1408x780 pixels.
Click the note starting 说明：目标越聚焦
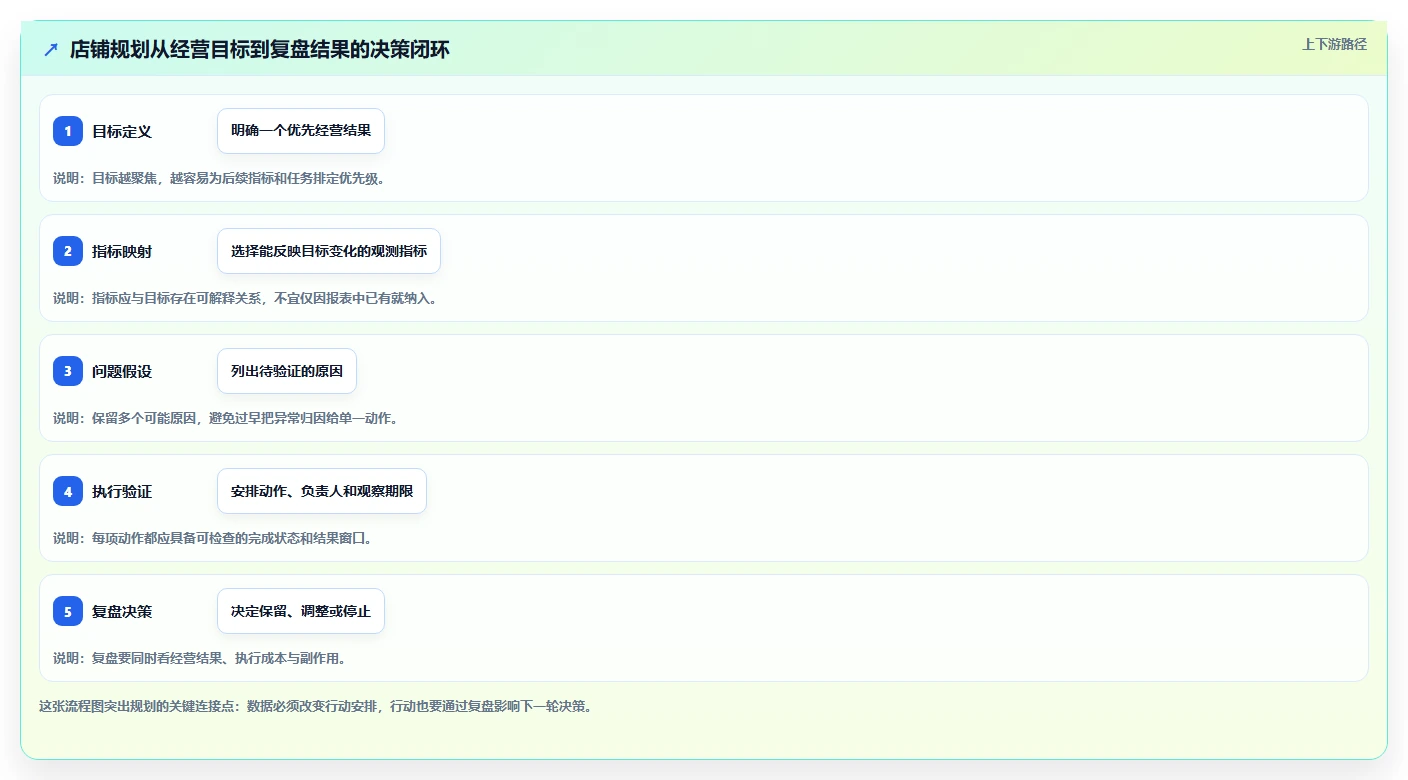click(x=219, y=178)
